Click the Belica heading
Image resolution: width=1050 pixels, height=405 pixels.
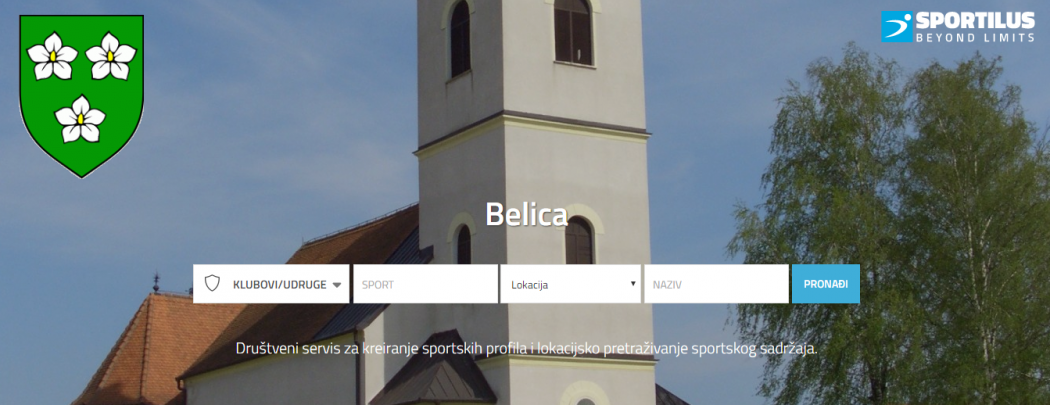[x=526, y=214]
